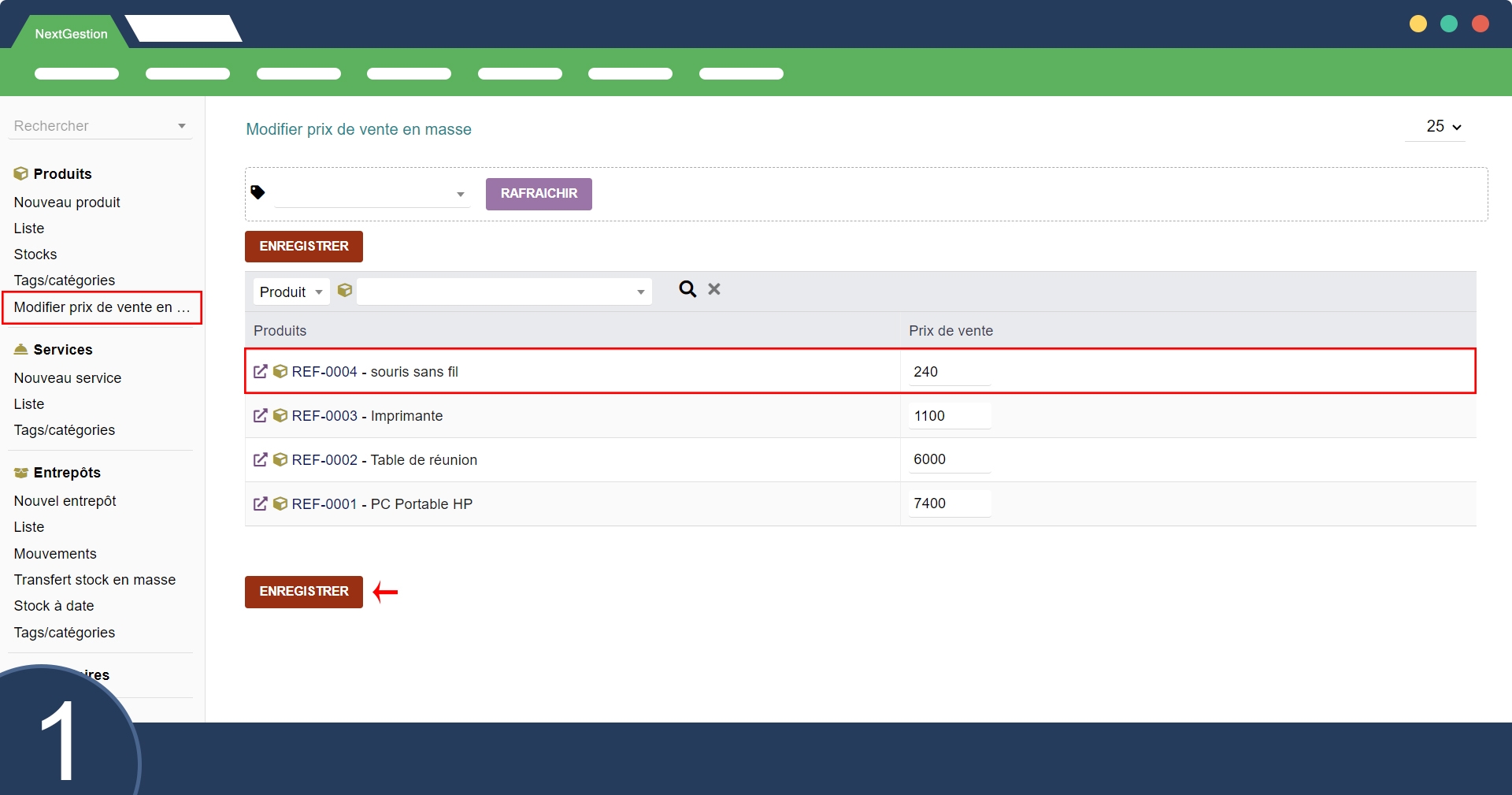Click the bottom ENREGISTRER button
Image resolution: width=1512 pixels, height=795 pixels.
[303, 592]
